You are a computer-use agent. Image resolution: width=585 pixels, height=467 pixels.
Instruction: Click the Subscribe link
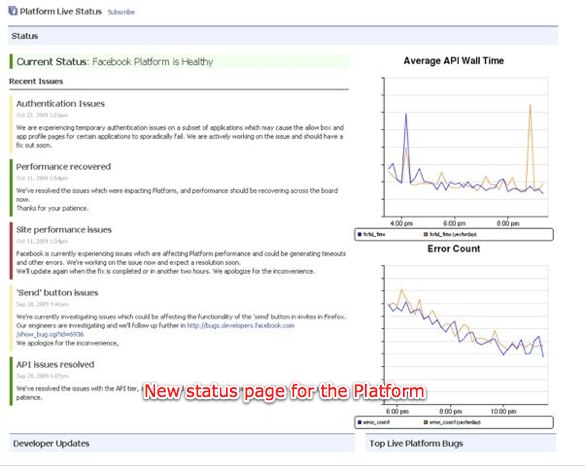121,12
